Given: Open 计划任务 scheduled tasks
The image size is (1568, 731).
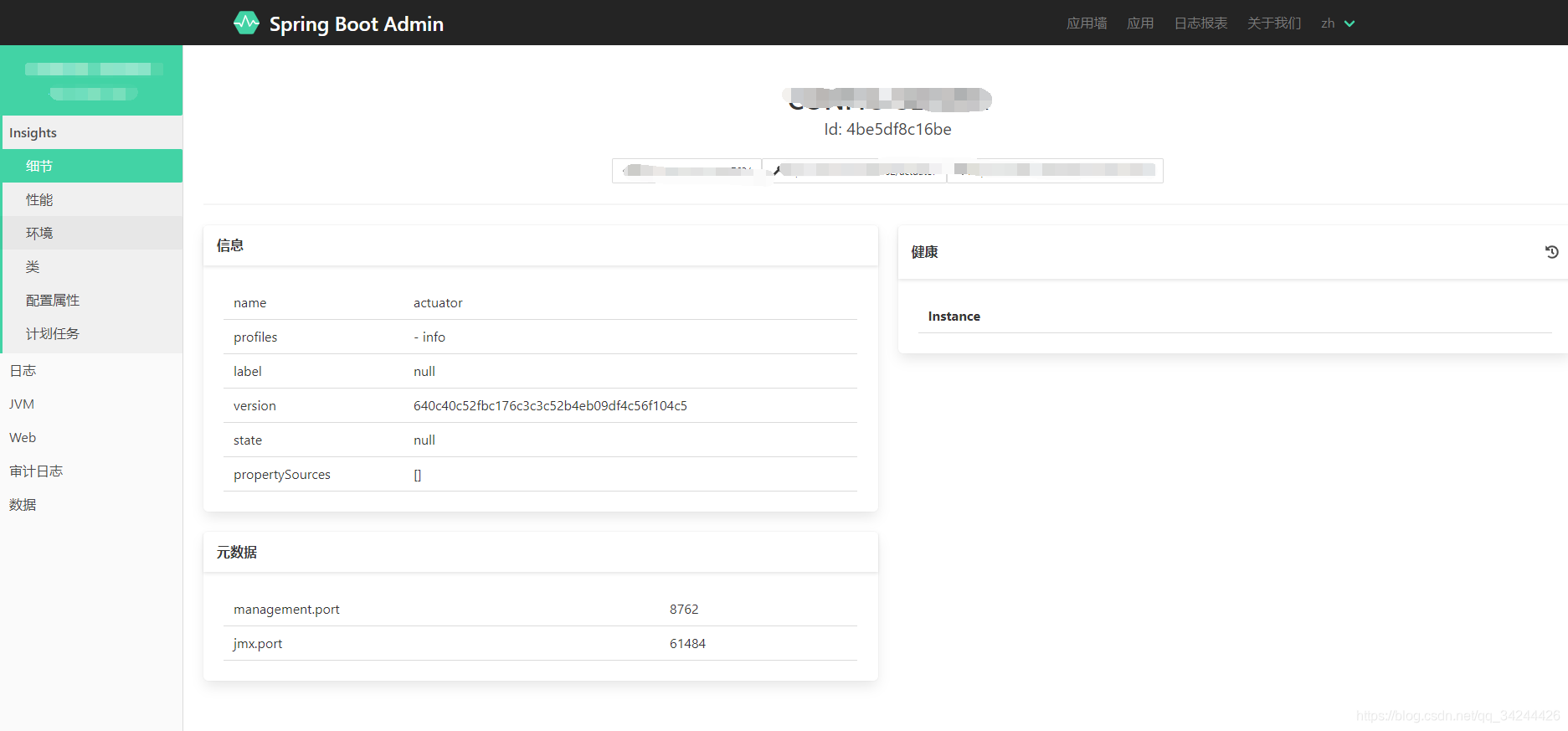Looking at the screenshot, I should (92, 333).
